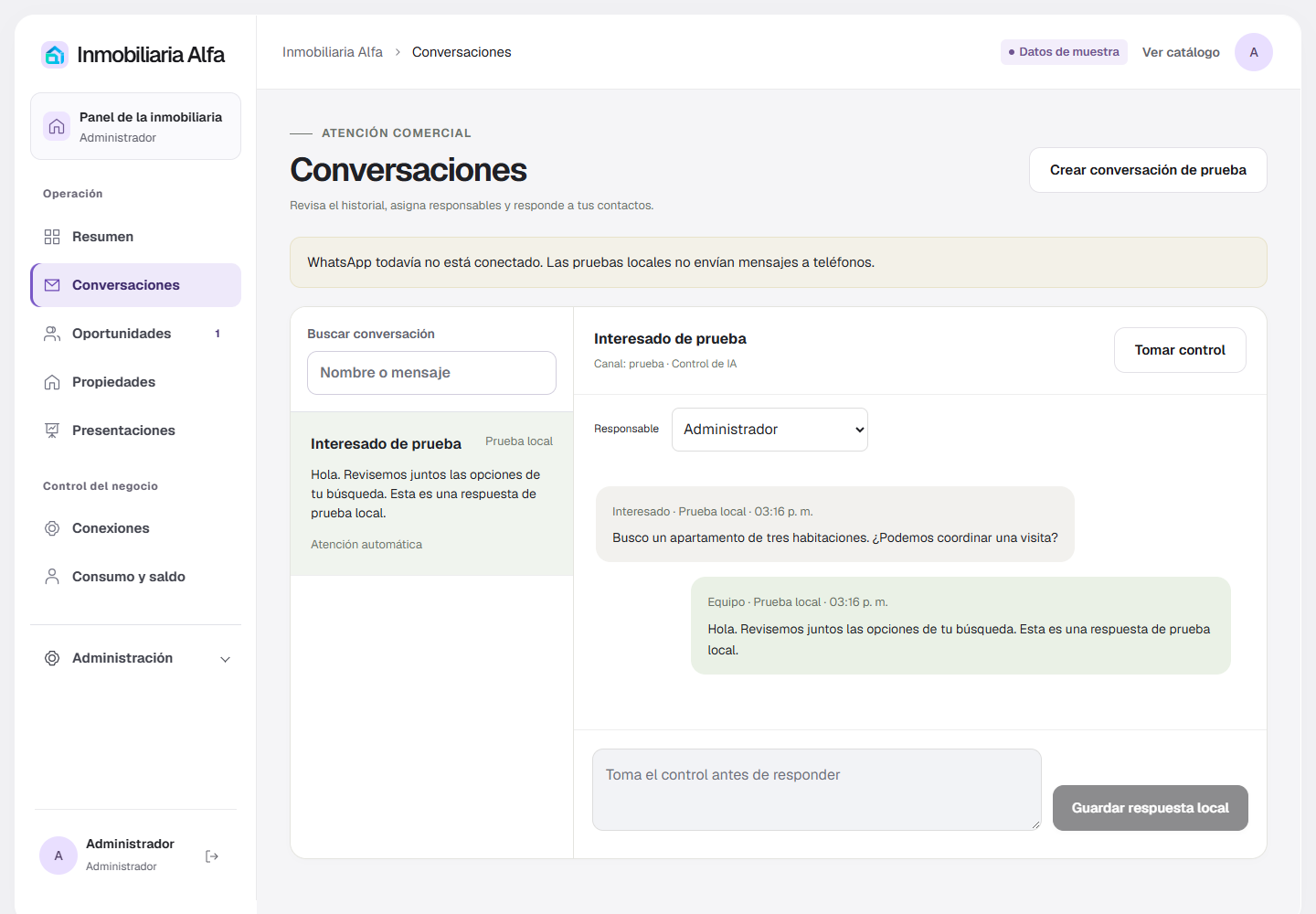1316x914 pixels.
Task: Click the Conexiones icon in sidebar
Action: pos(52,528)
